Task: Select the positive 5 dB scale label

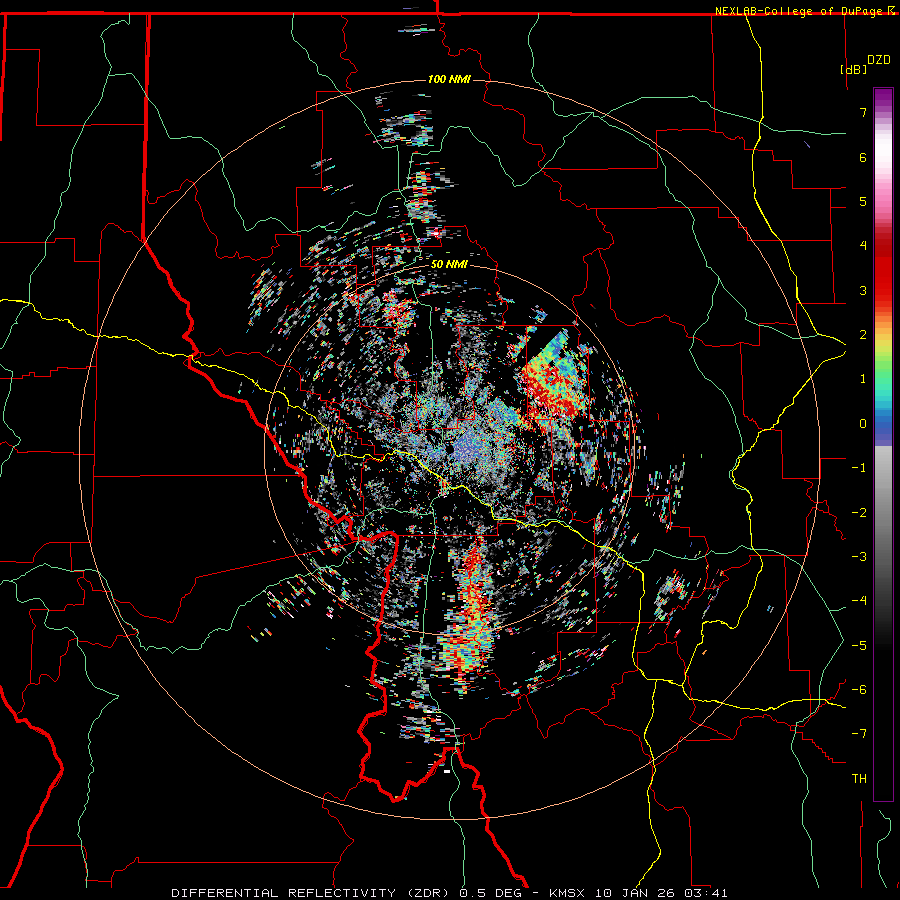Action: coord(863,201)
